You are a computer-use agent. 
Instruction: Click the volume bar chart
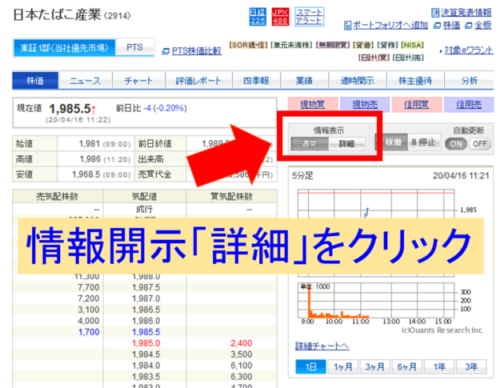coord(376,300)
